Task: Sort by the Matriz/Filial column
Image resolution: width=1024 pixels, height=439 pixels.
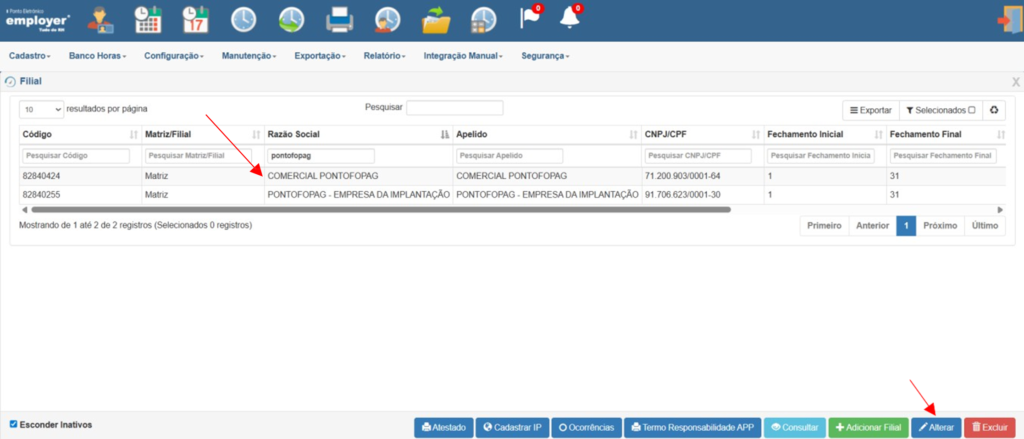Action: [202, 135]
